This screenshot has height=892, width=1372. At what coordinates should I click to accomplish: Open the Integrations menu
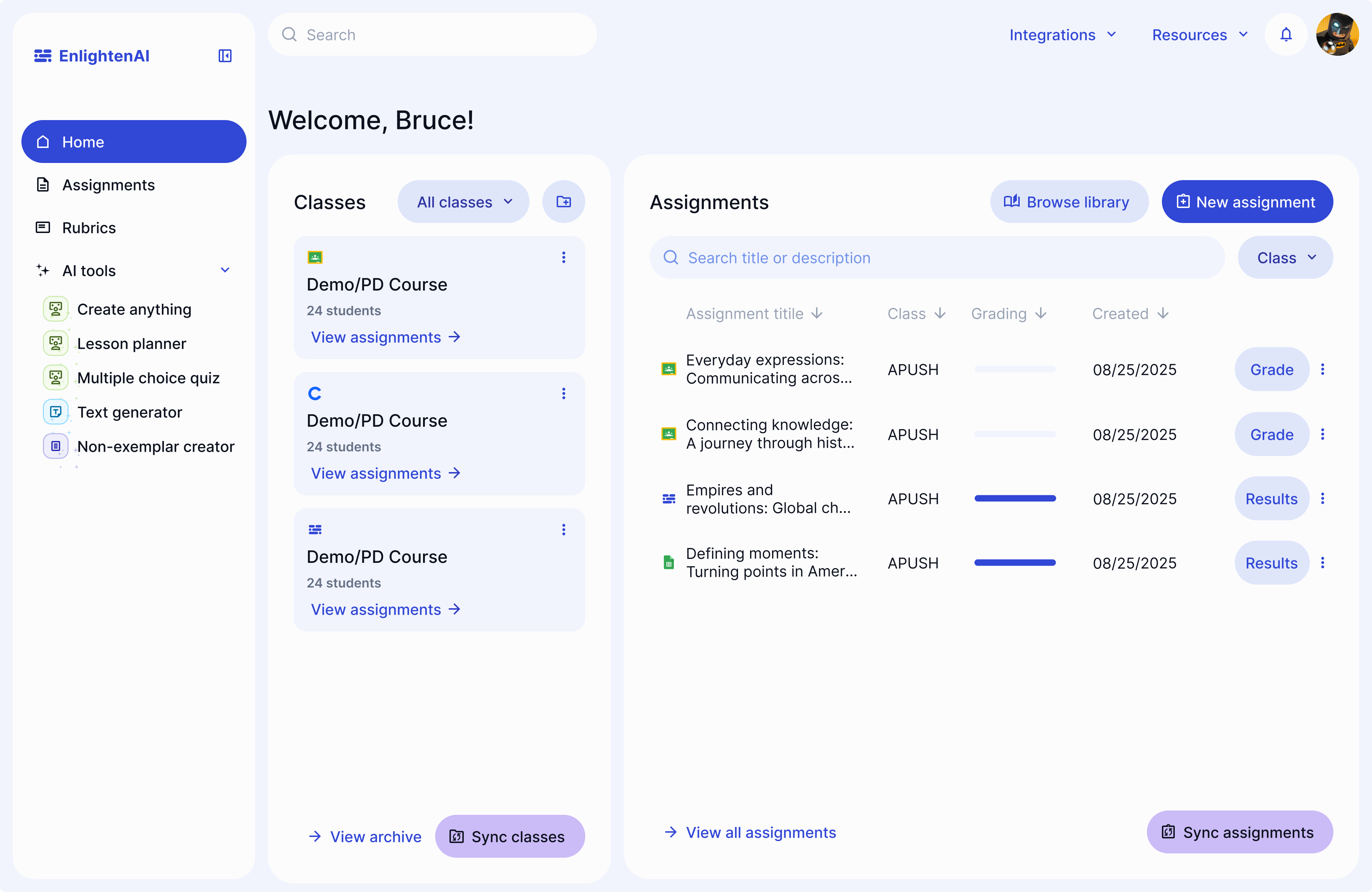[1063, 35]
